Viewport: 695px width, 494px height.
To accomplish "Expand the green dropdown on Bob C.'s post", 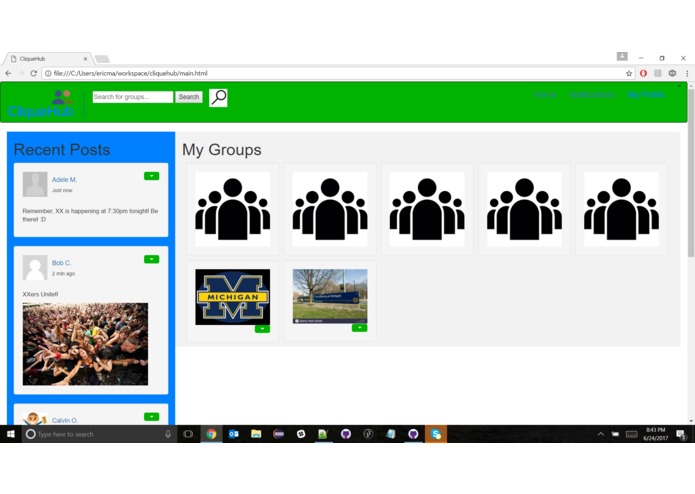I will tap(152, 259).
